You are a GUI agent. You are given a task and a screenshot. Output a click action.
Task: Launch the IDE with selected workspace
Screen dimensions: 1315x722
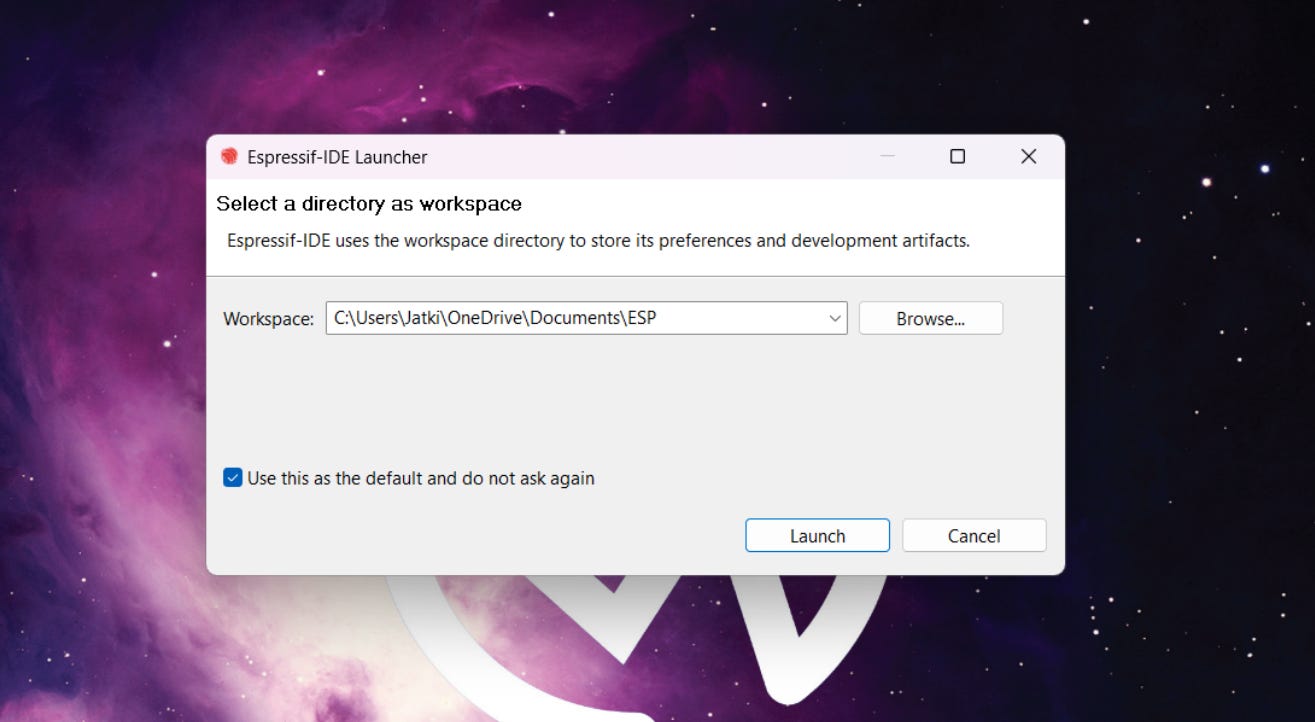click(817, 536)
